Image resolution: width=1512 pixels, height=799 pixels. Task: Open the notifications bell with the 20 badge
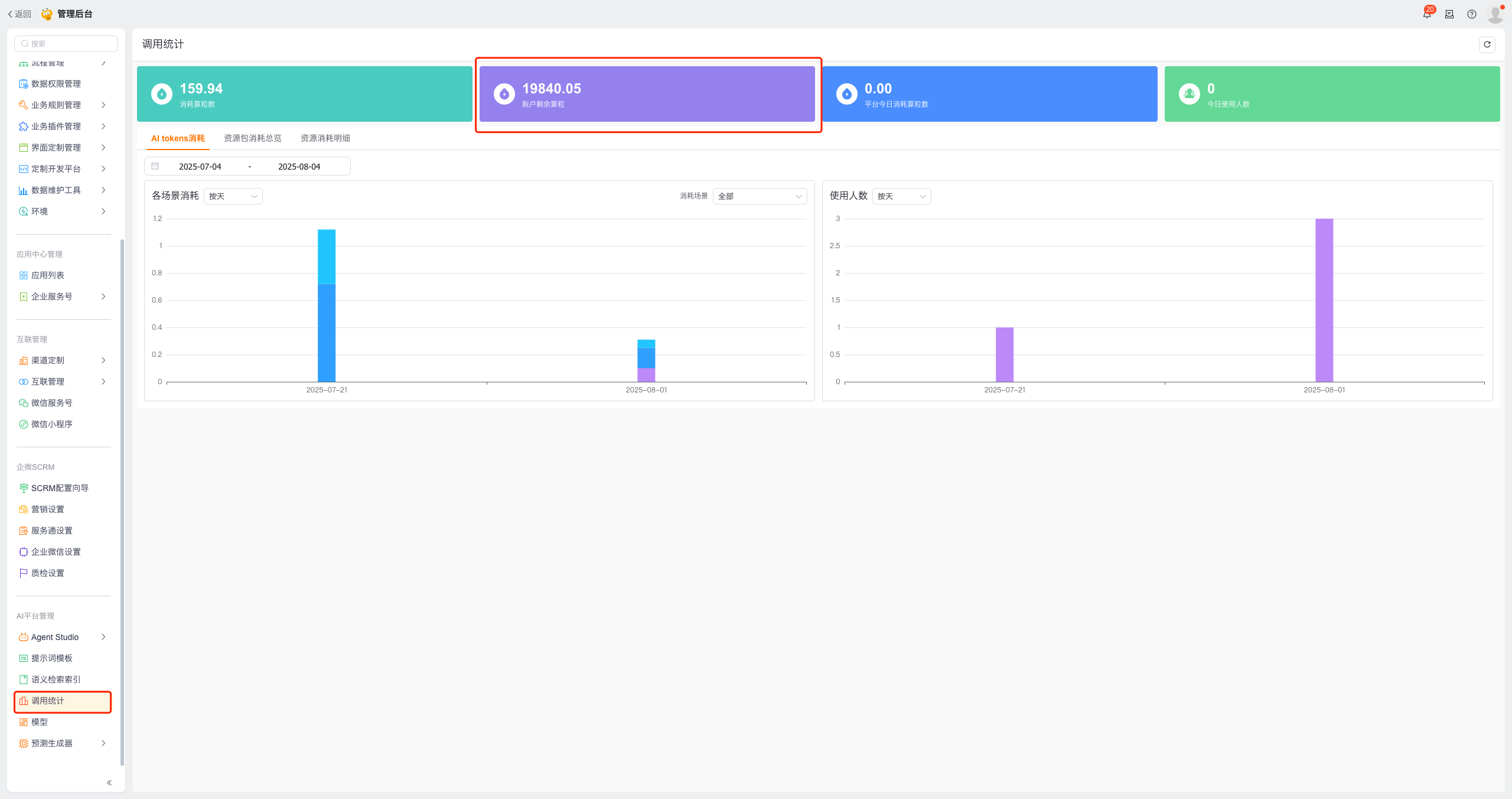(1427, 14)
